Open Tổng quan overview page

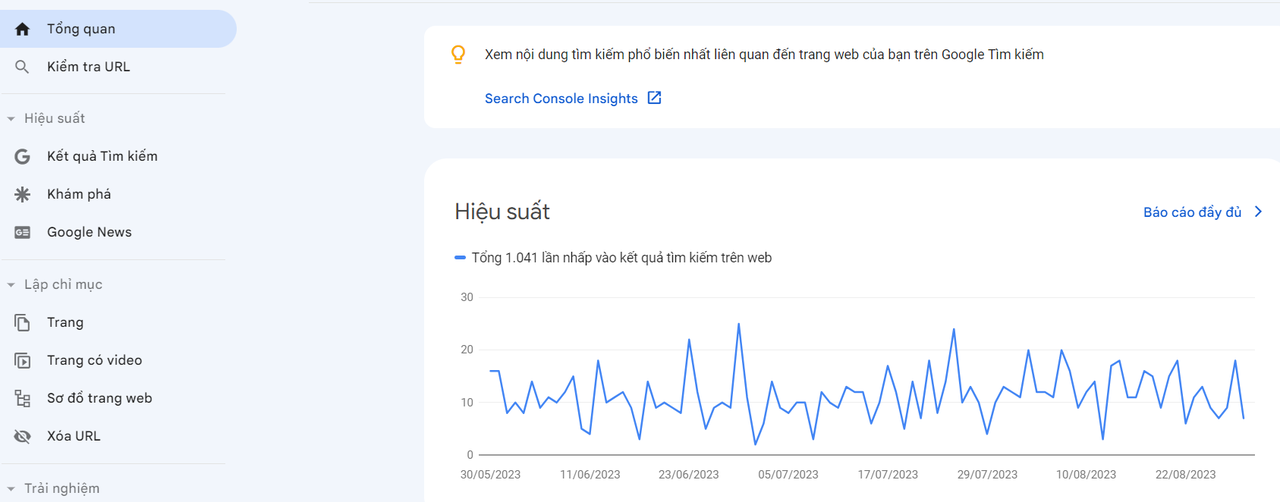coord(118,29)
